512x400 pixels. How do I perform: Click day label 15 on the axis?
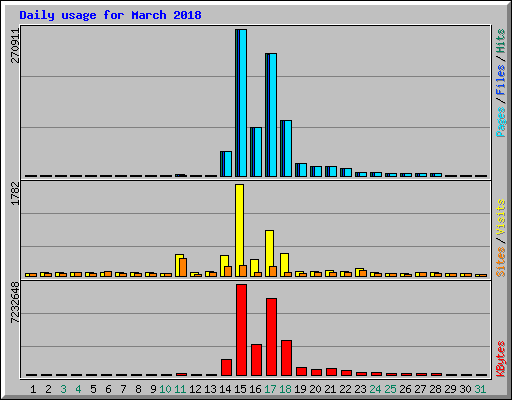click(240, 389)
